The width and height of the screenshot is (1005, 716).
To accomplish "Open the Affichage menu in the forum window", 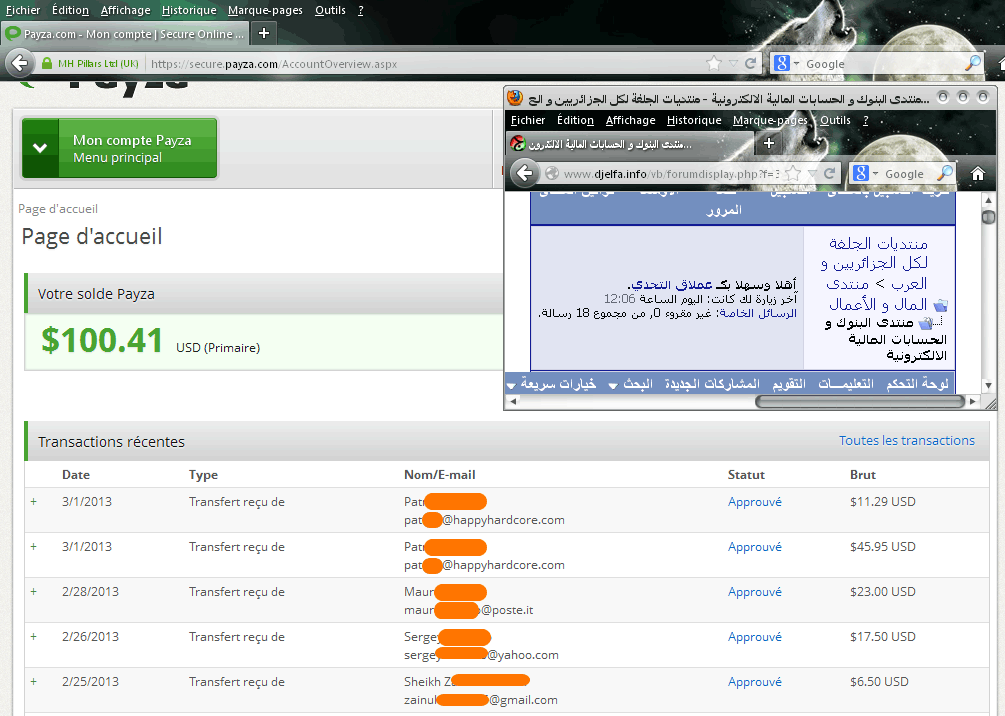I will click(x=631, y=120).
